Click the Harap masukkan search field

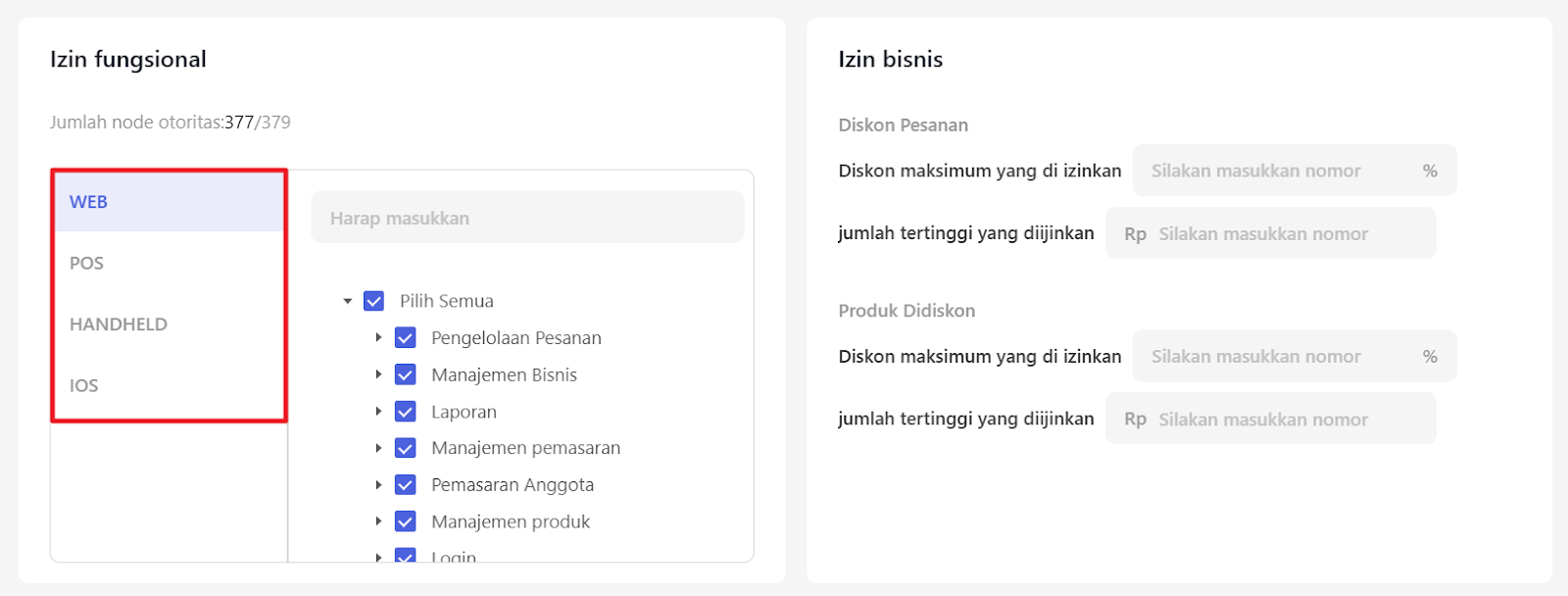click(527, 218)
